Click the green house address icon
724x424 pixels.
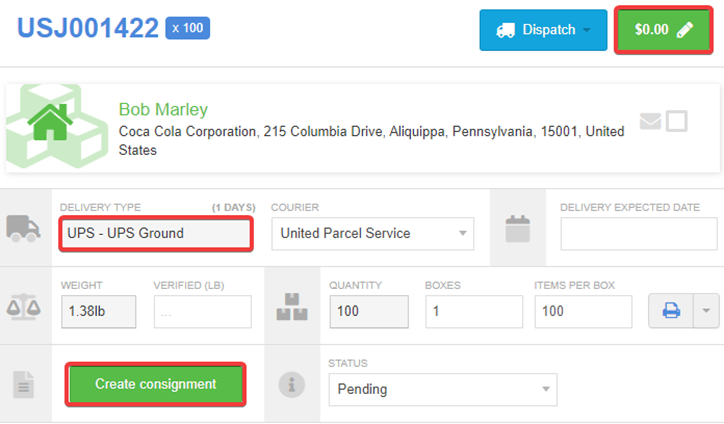(x=50, y=122)
